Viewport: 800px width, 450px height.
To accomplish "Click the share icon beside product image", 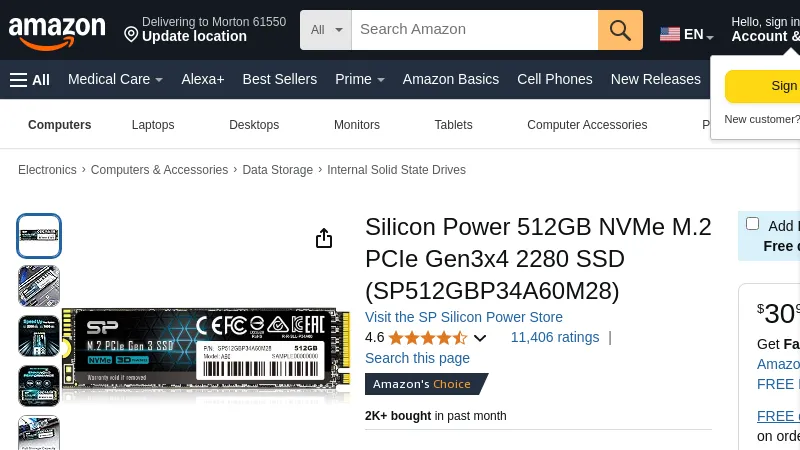I will click(324, 238).
